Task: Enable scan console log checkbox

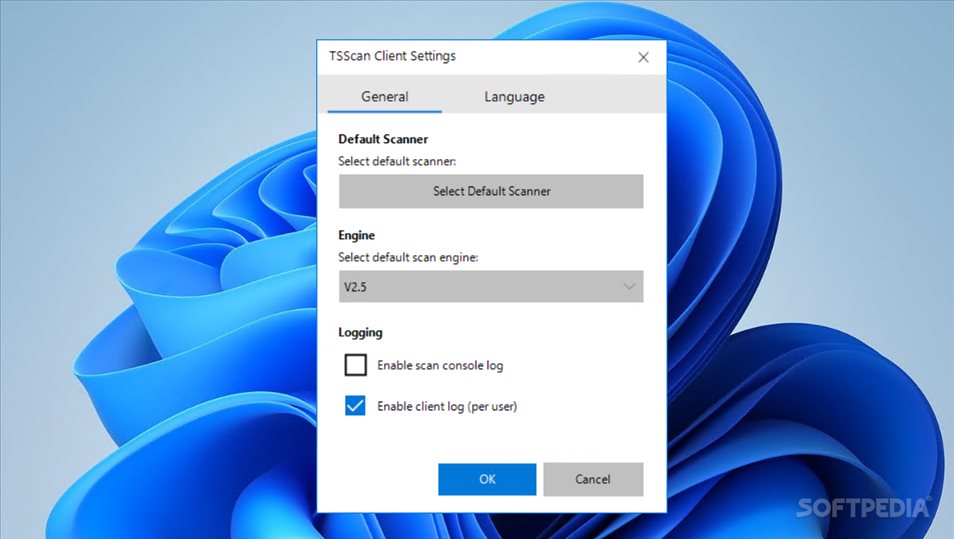Action: point(355,365)
